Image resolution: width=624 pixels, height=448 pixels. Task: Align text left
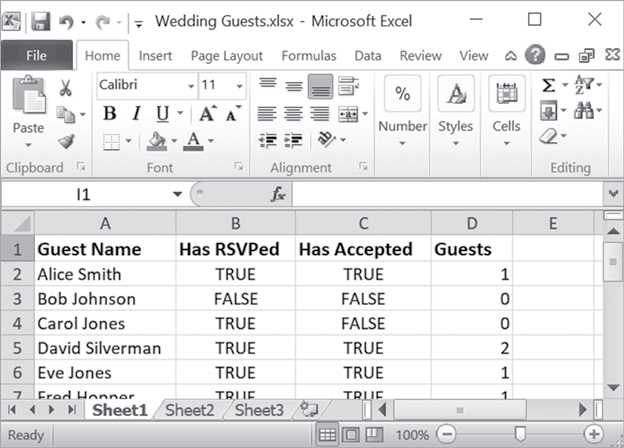click(267, 114)
